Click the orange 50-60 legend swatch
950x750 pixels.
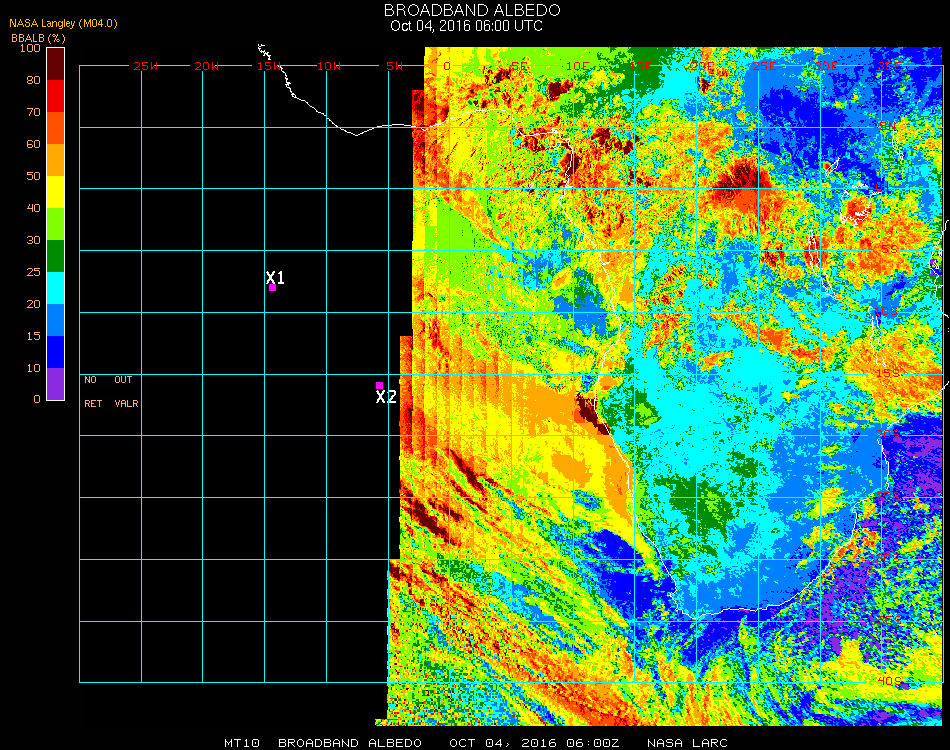pos(55,160)
